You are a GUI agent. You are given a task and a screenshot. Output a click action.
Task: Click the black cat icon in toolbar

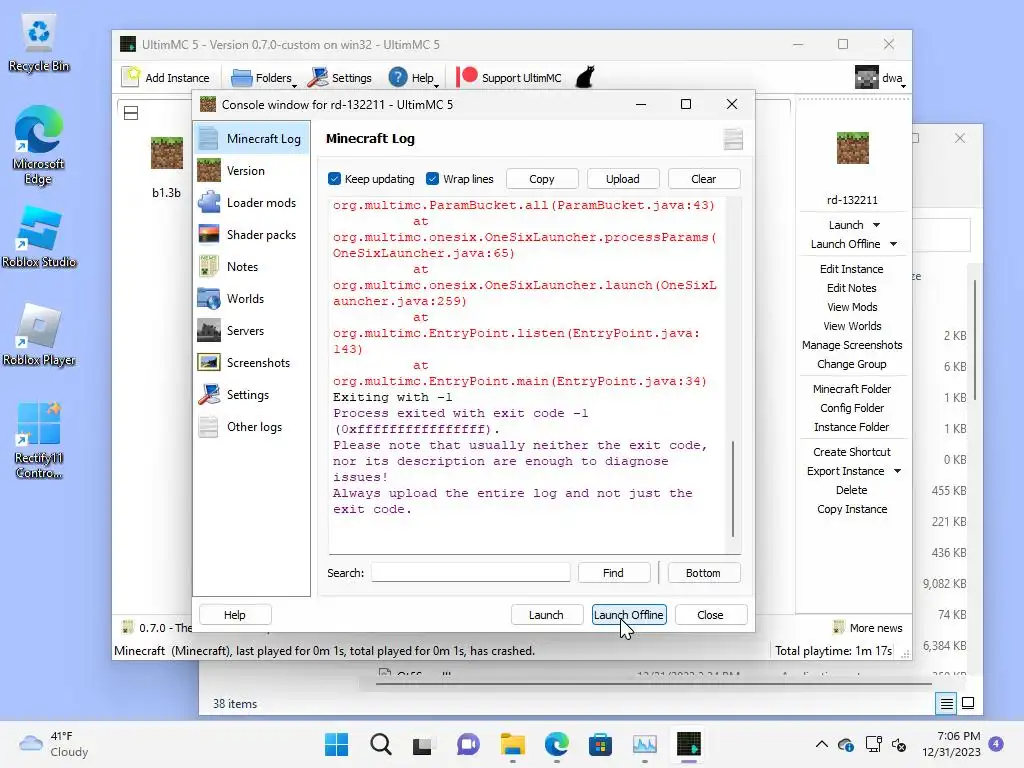(585, 77)
